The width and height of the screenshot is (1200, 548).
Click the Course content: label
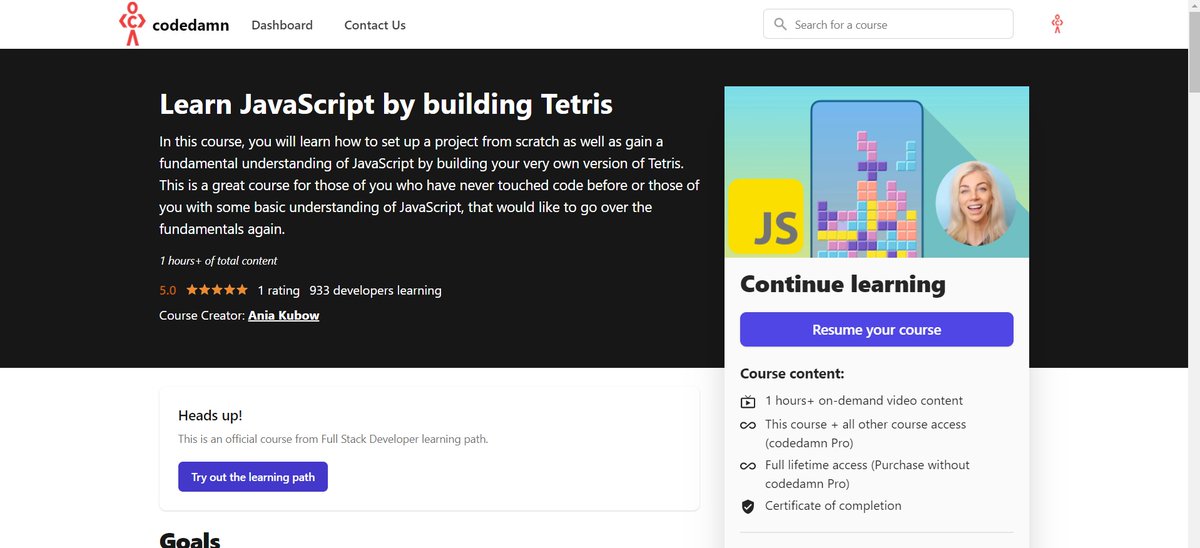[792, 374]
